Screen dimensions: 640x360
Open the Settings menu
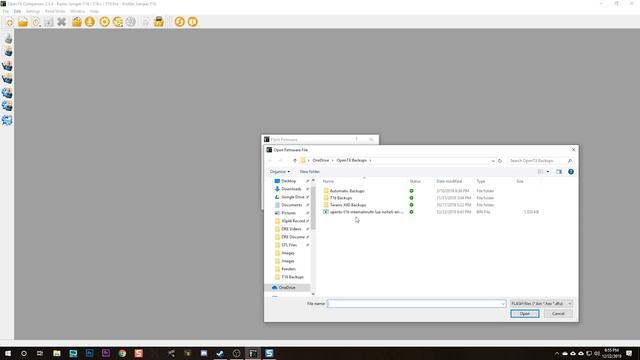coord(33,11)
